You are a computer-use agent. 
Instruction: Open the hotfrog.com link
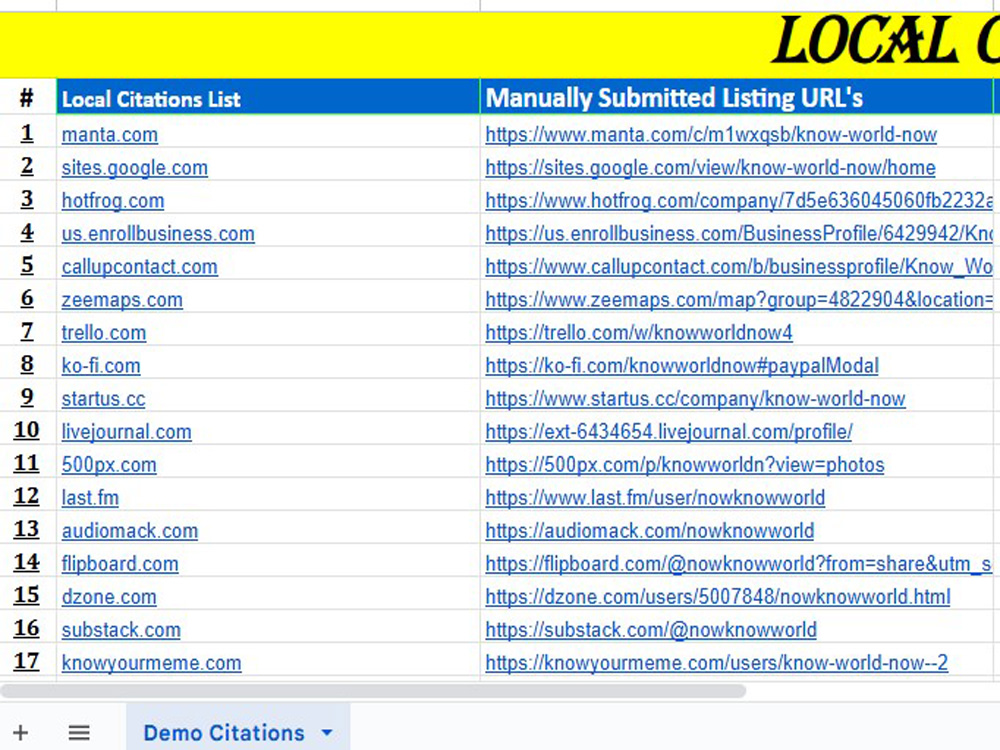click(x=113, y=201)
